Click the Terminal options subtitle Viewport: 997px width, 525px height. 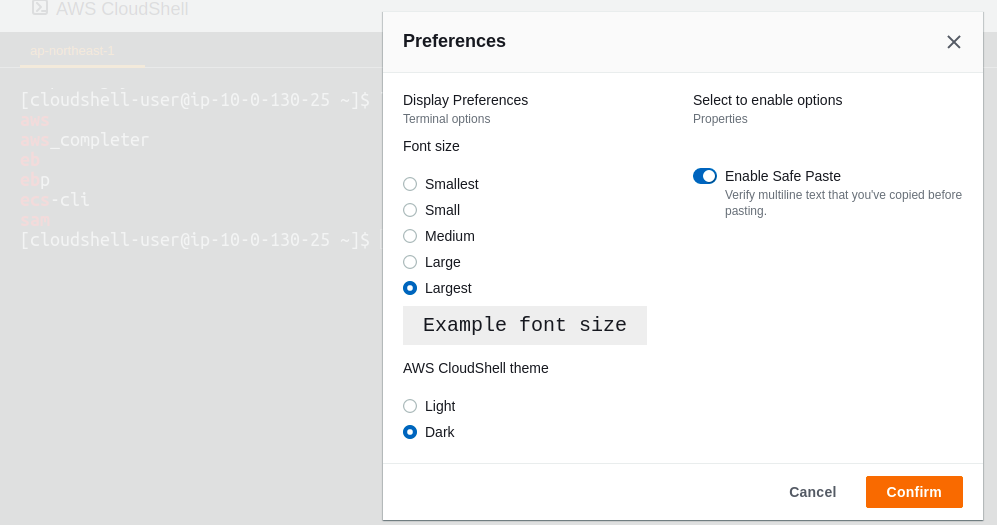(x=446, y=119)
